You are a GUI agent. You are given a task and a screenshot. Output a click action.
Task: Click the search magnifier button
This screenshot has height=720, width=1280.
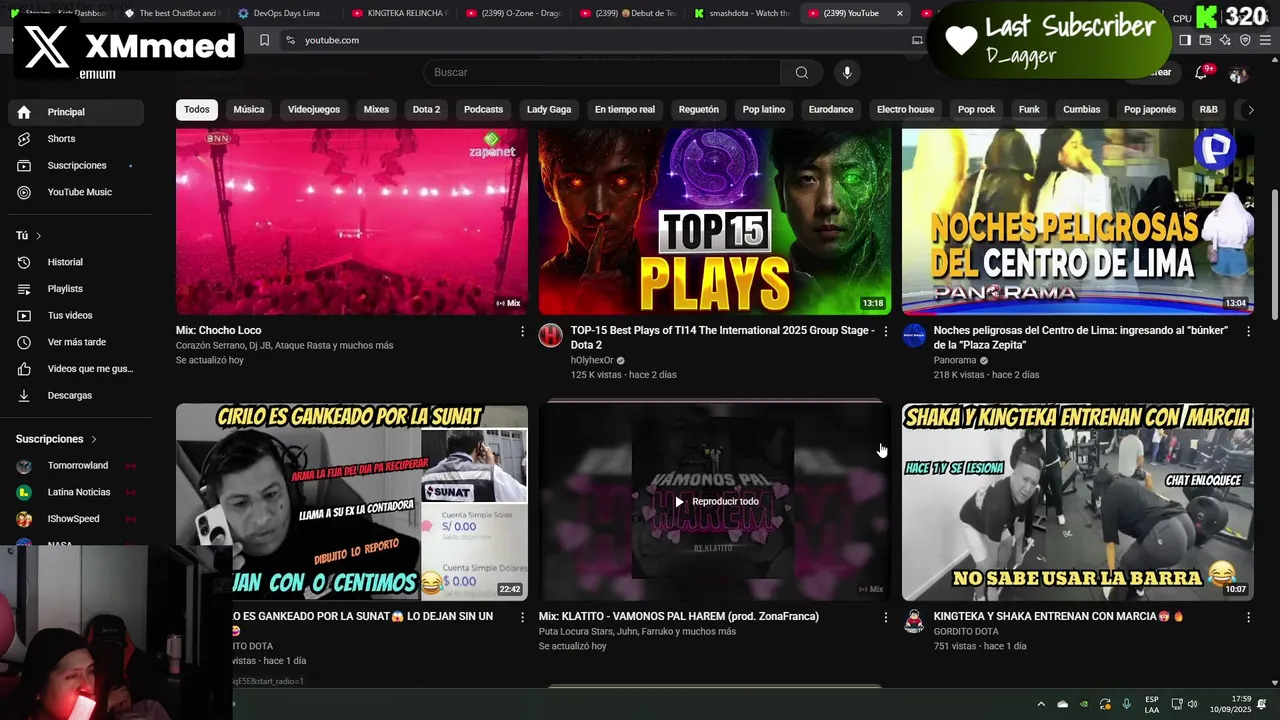(801, 72)
